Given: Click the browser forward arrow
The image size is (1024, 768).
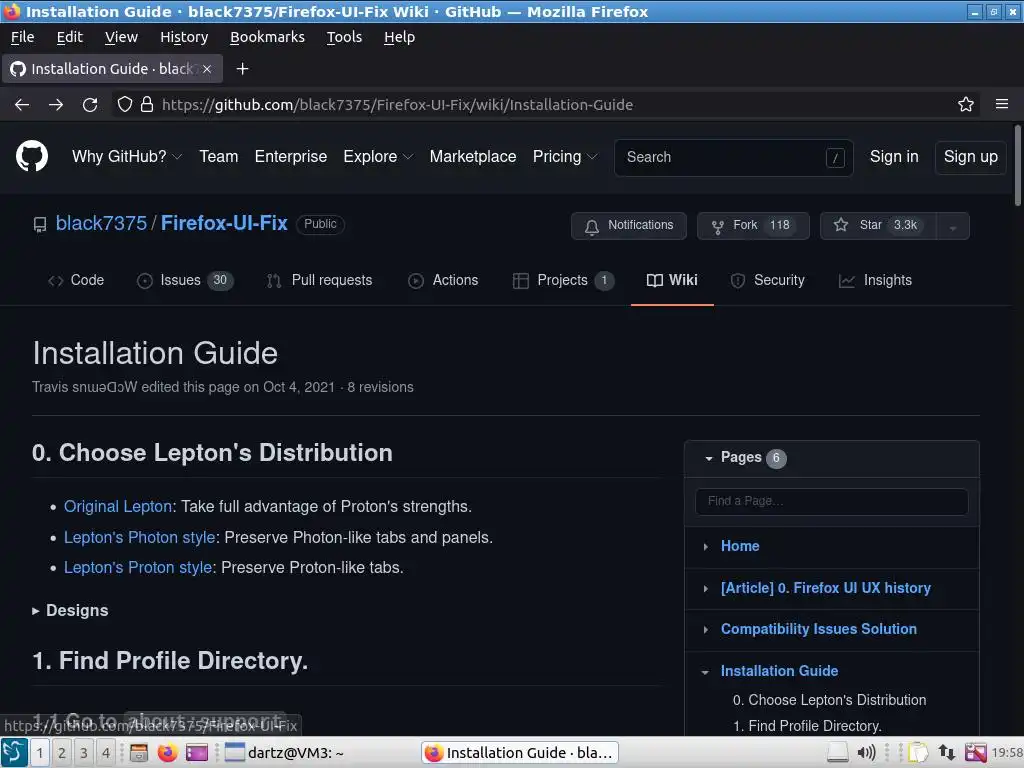Looking at the screenshot, I should click(x=56, y=104).
